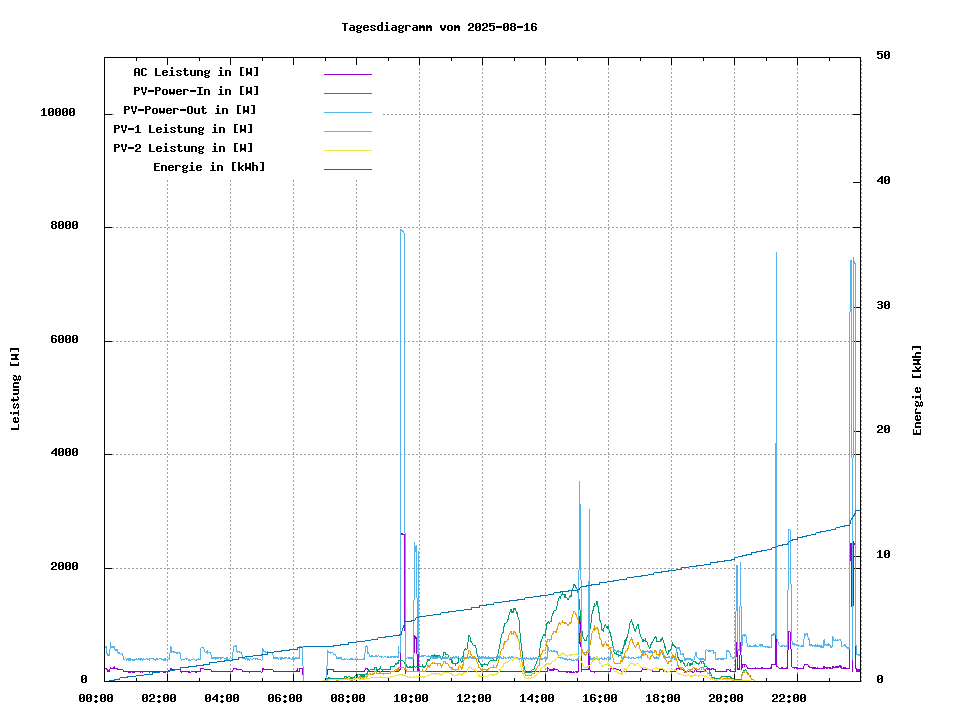Image resolution: width=960 pixels, height=720 pixels.
Task: Pick the 'PV-1 Leistung in [W]' legend label
Action: [183, 129]
